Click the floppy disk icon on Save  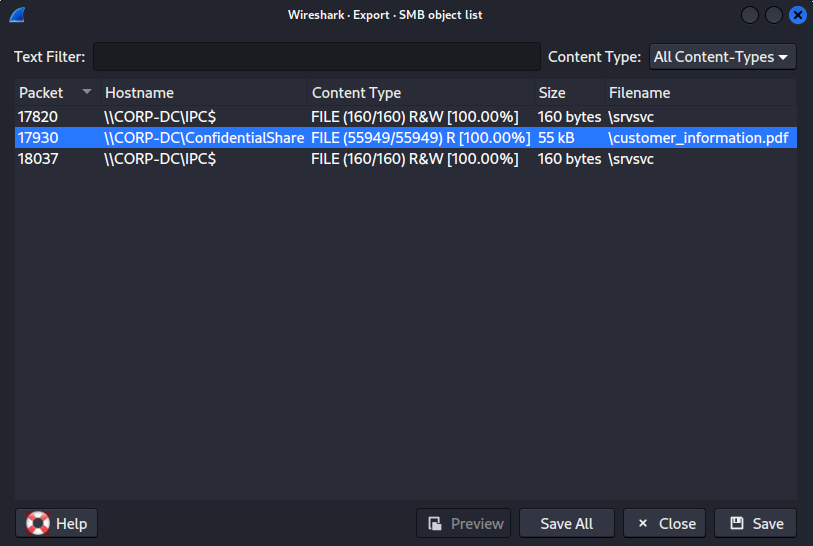tap(737, 523)
